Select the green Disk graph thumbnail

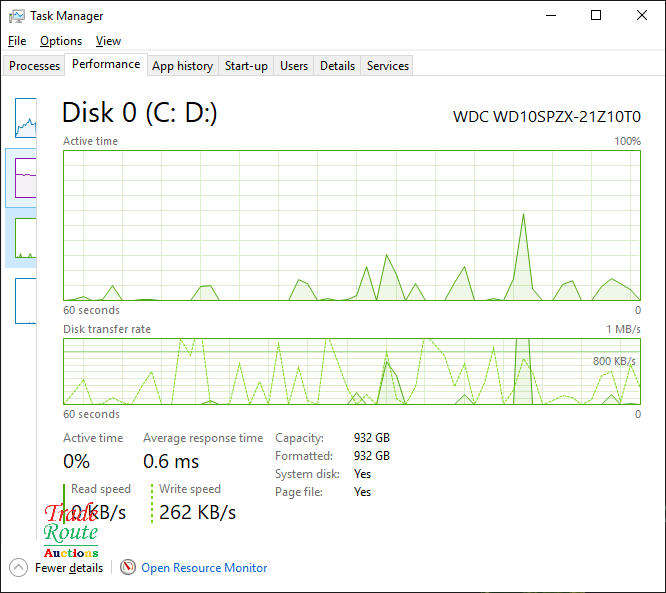(25, 238)
